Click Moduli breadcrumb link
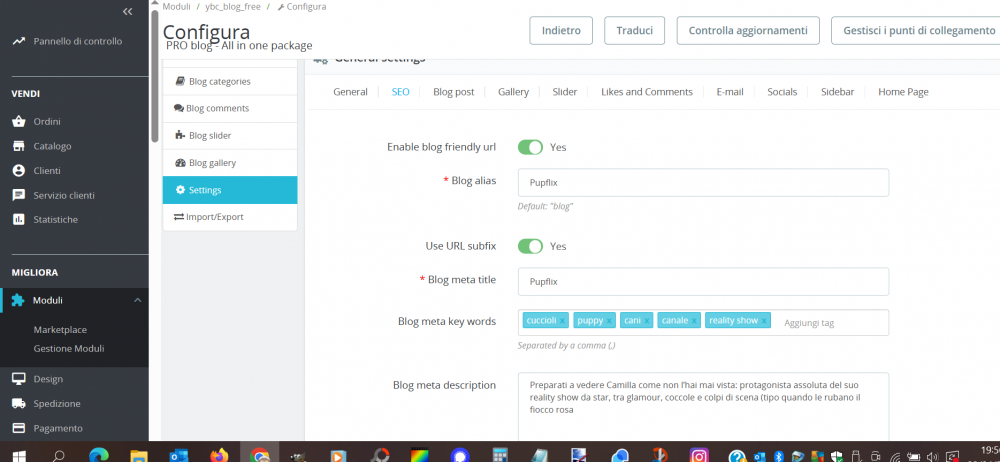This screenshot has height=462, width=1000. tap(177, 6)
